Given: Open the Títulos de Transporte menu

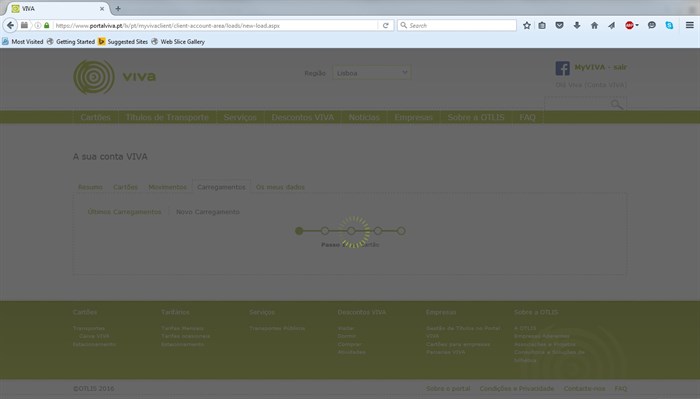Looking at the screenshot, I should pos(167,117).
